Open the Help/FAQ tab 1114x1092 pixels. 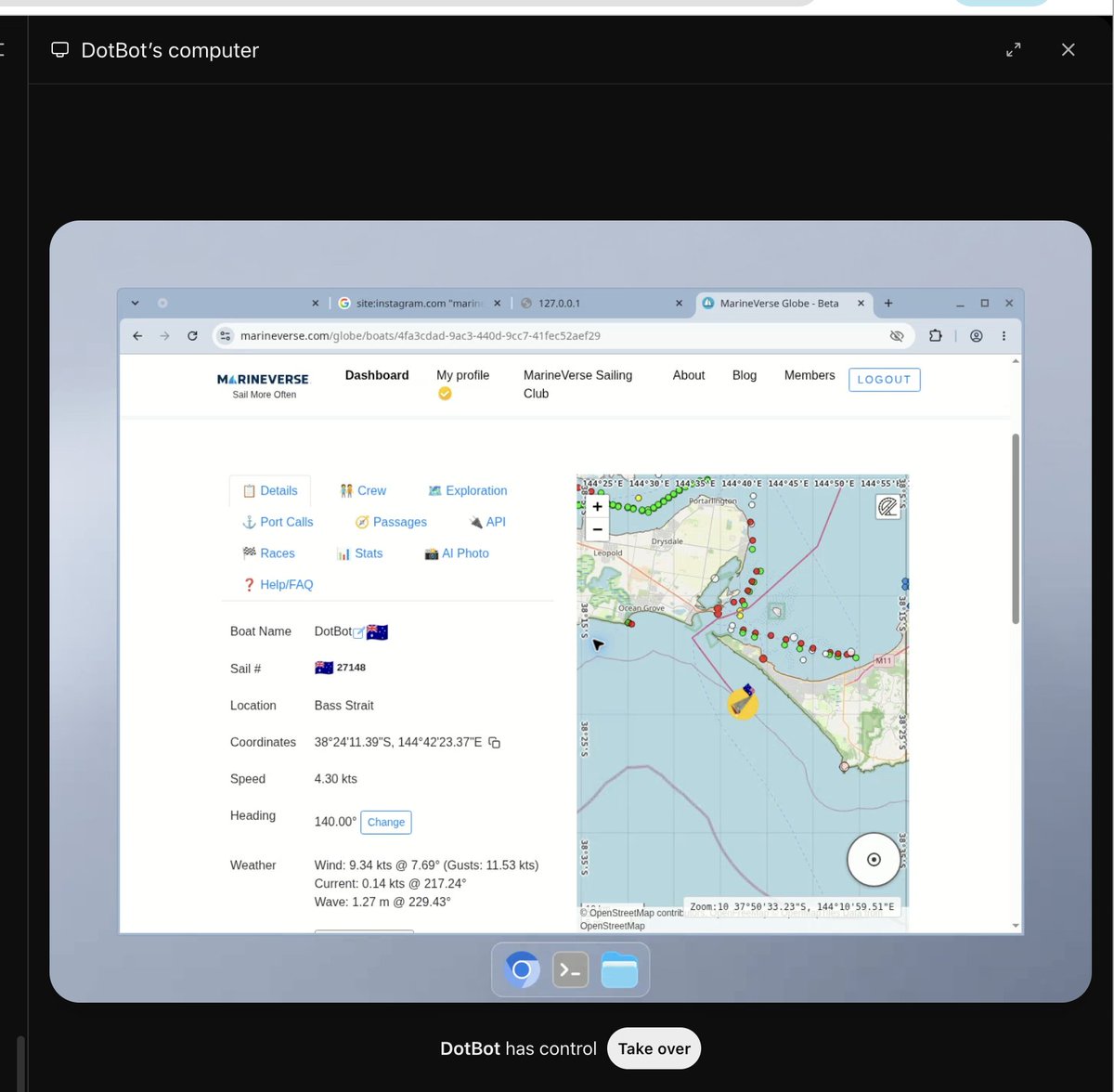point(278,585)
